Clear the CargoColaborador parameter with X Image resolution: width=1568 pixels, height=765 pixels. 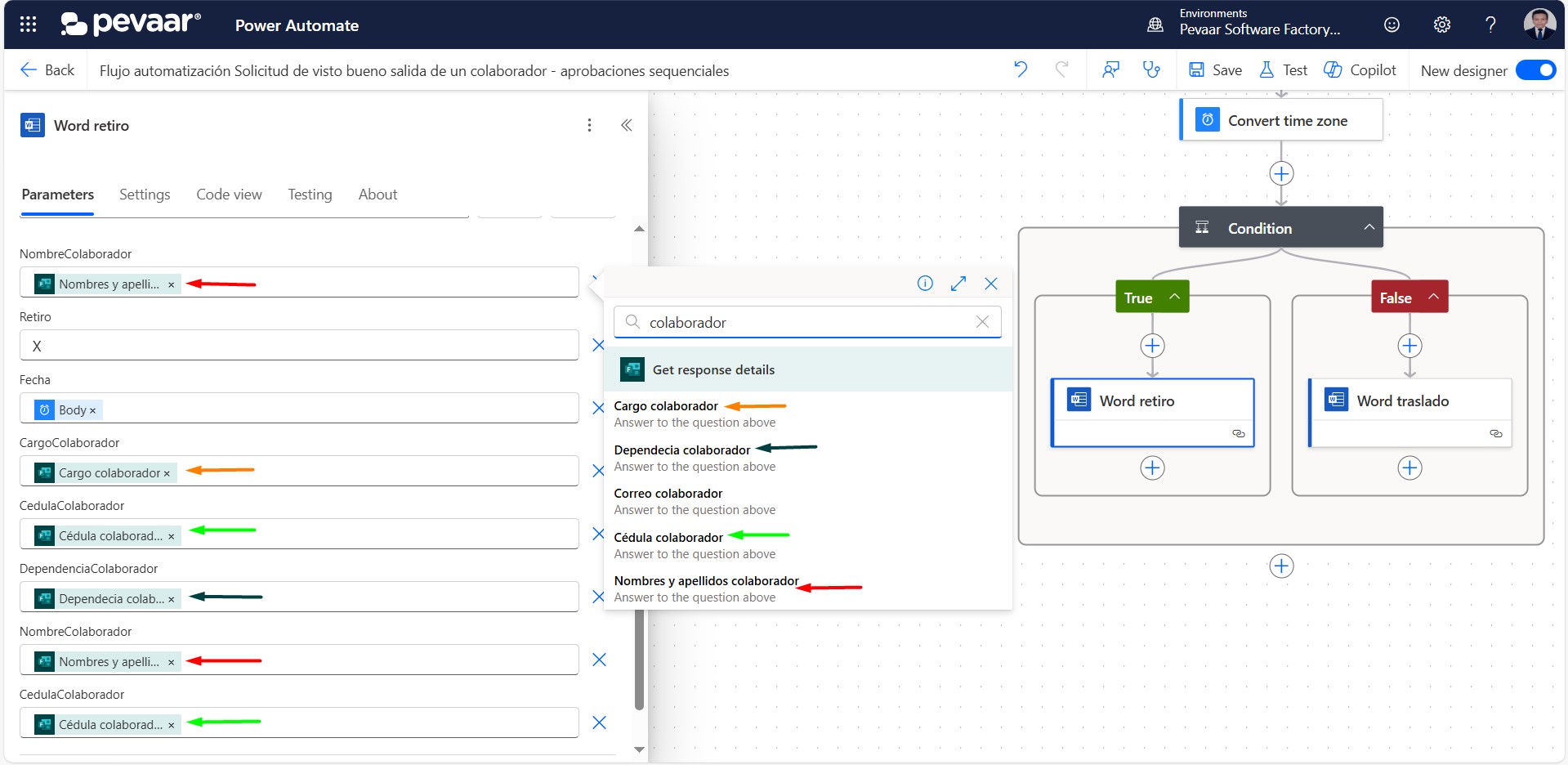tap(598, 471)
